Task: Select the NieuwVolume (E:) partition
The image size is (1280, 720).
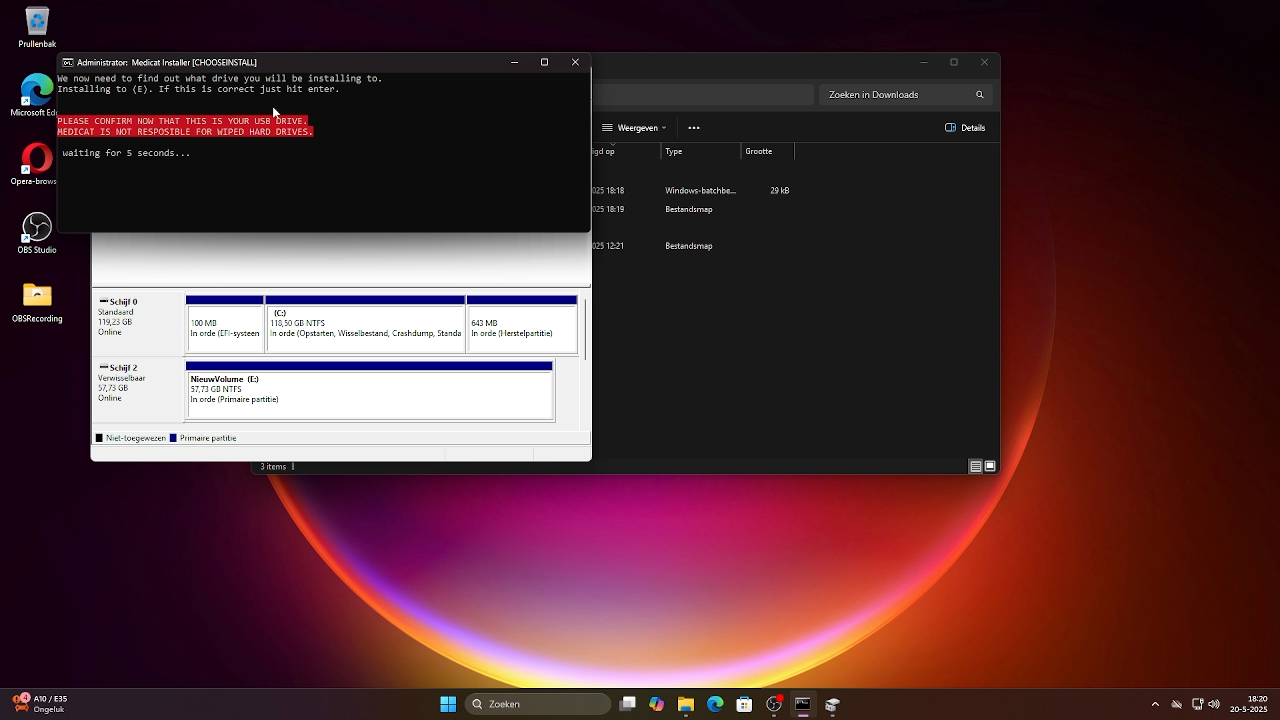Action: (369, 391)
